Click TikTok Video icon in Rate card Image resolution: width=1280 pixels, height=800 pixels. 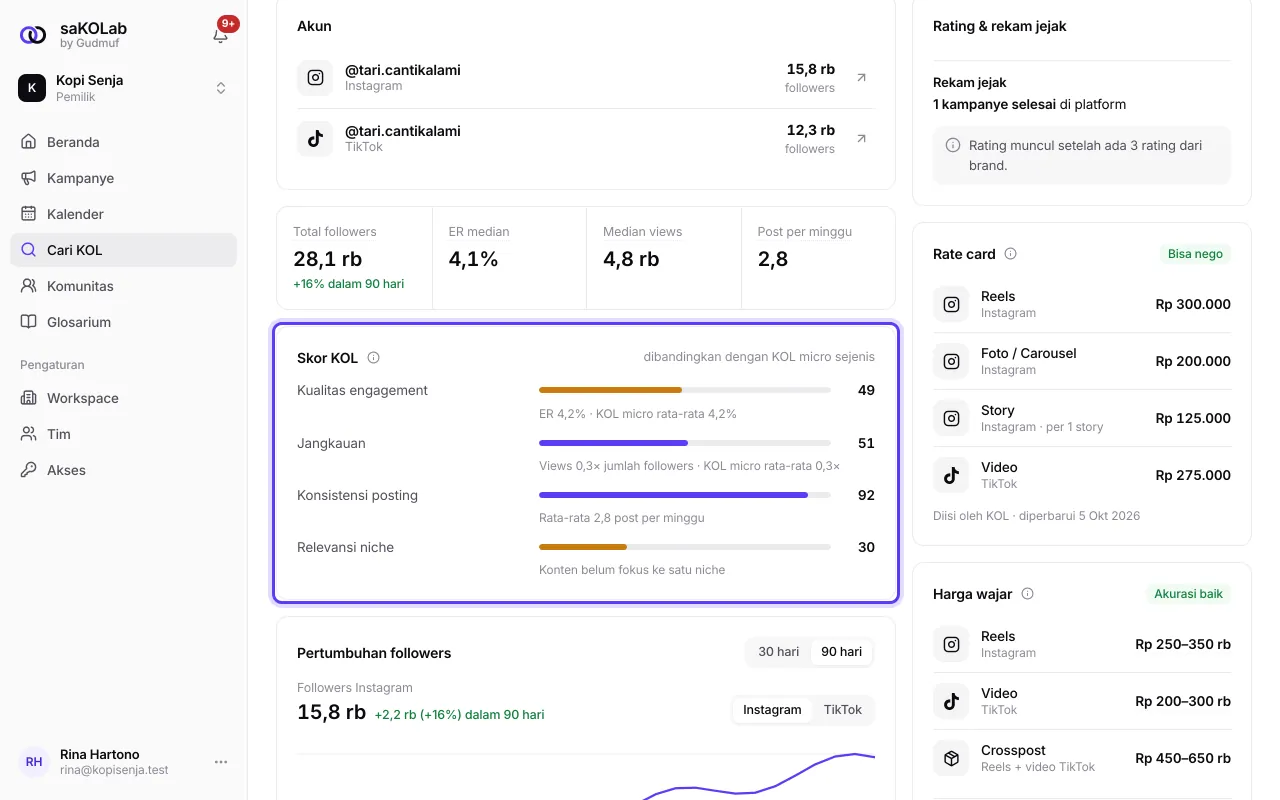click(x=951, y=475)
